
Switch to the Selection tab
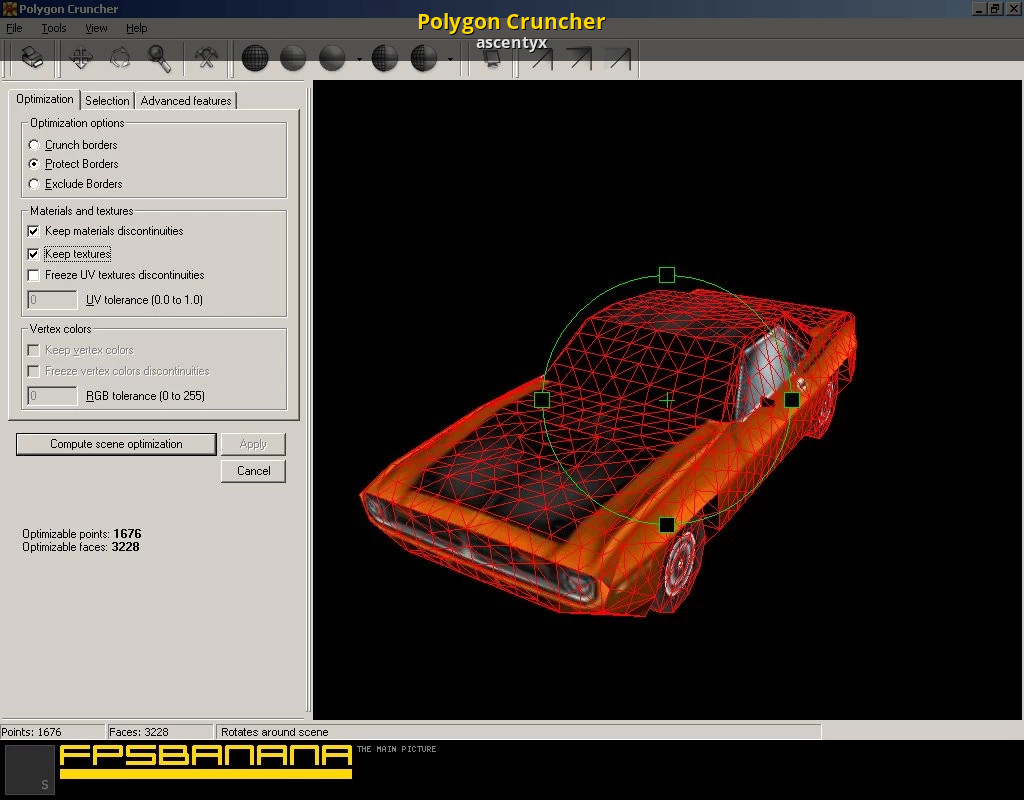click(107, 101)
